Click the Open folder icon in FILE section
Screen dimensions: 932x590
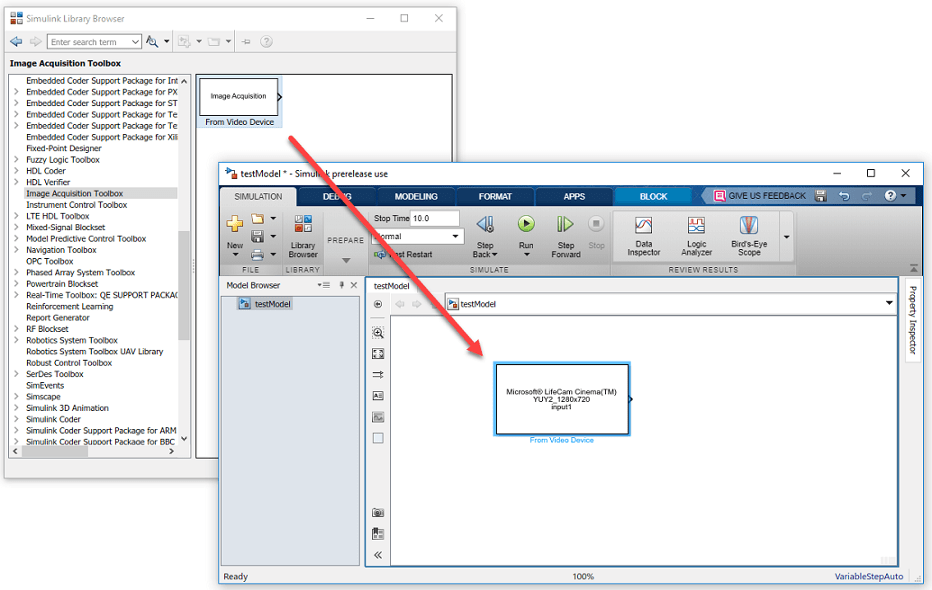(x=257, y=219)
